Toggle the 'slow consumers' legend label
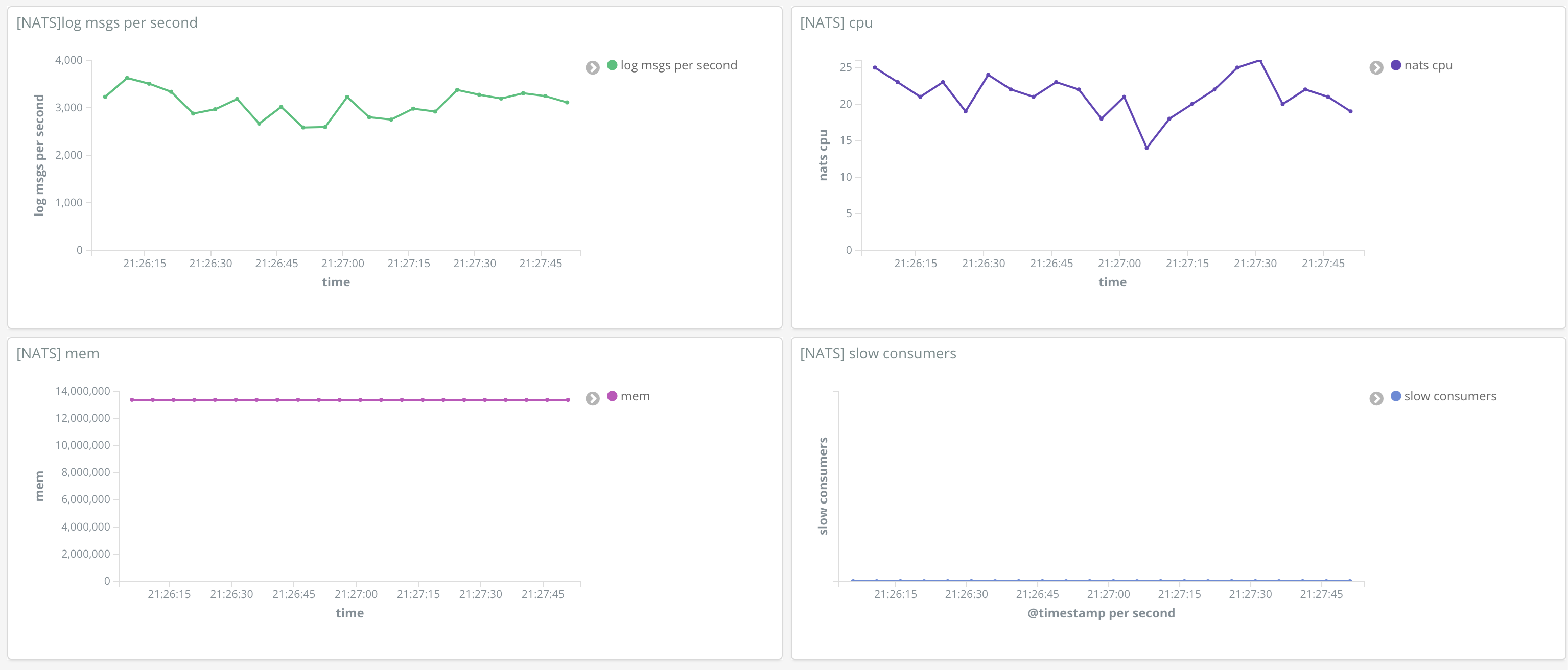This screenshot has width=1568, height=670. [1450, 396]
